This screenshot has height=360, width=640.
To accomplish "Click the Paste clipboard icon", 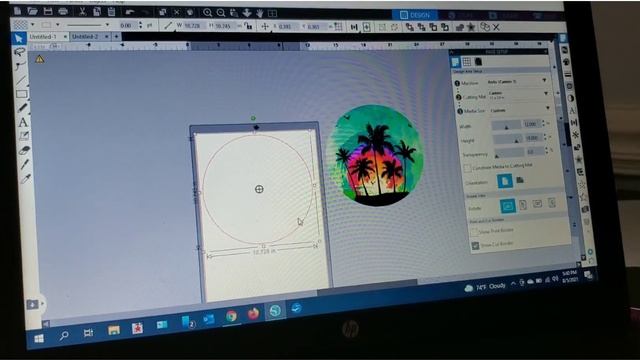I will click(x=111, y=11).
